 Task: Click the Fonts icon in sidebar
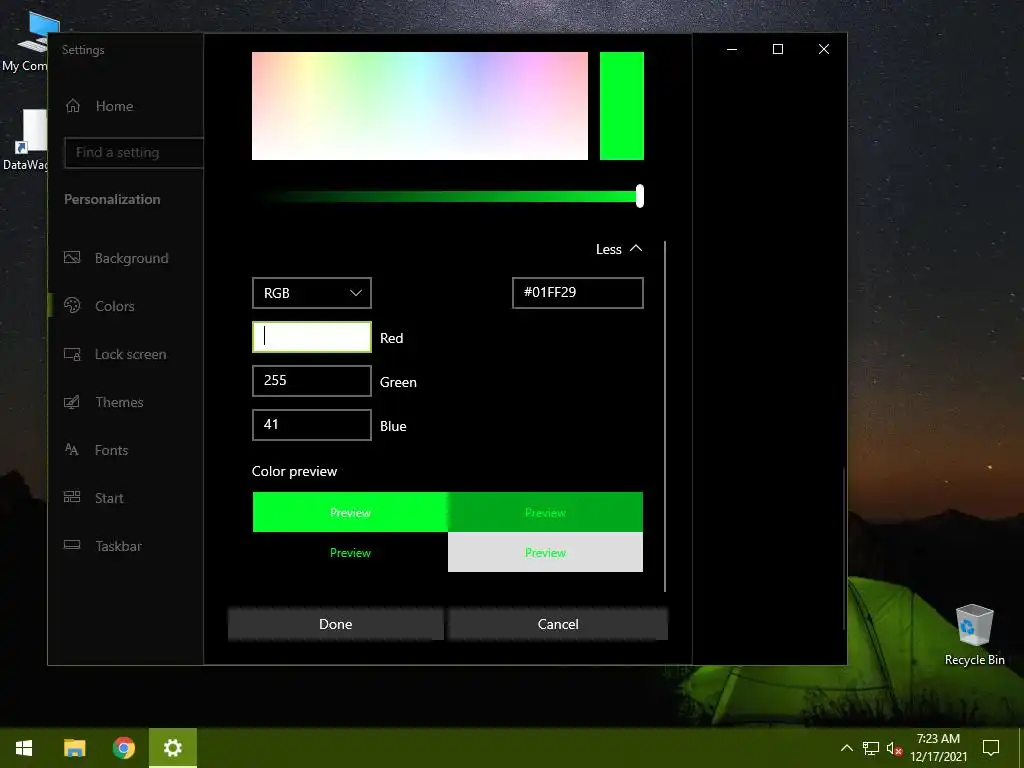[x=72, y=449]
